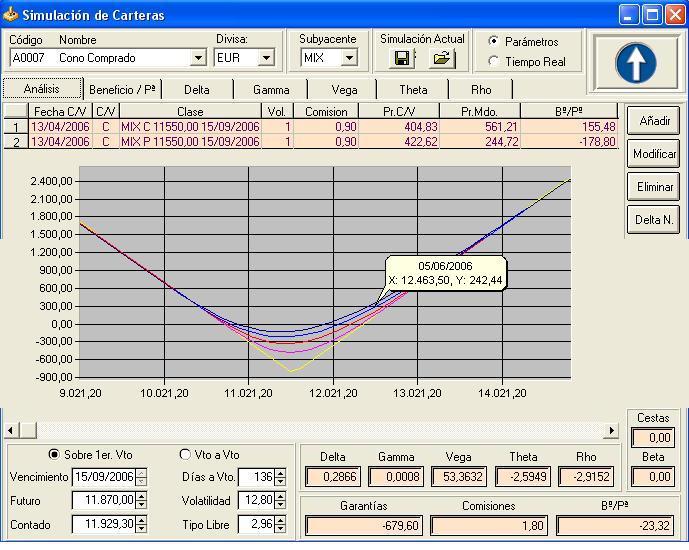This screenshot has width=689, height=550.
Task: Click the app icon in the title bar
Action: 11,14
